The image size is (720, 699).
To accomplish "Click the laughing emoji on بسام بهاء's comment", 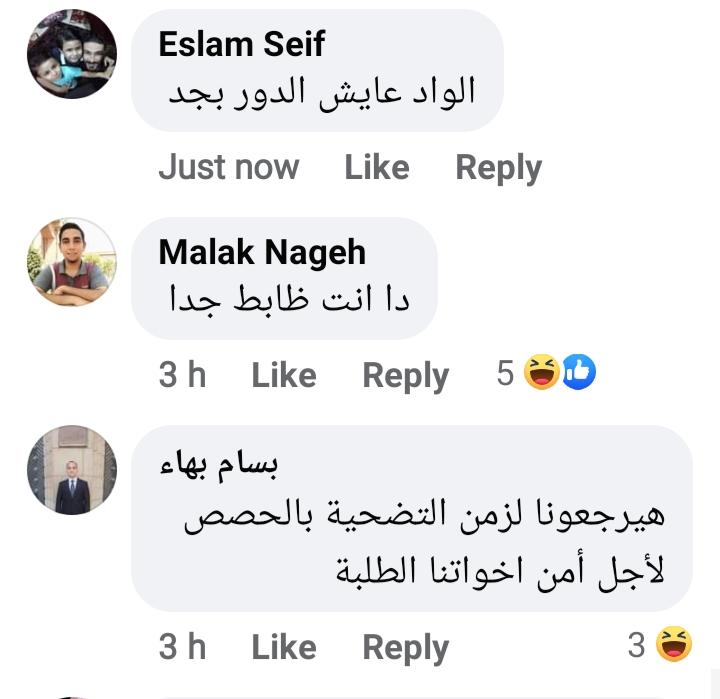I will coord(674,645).
